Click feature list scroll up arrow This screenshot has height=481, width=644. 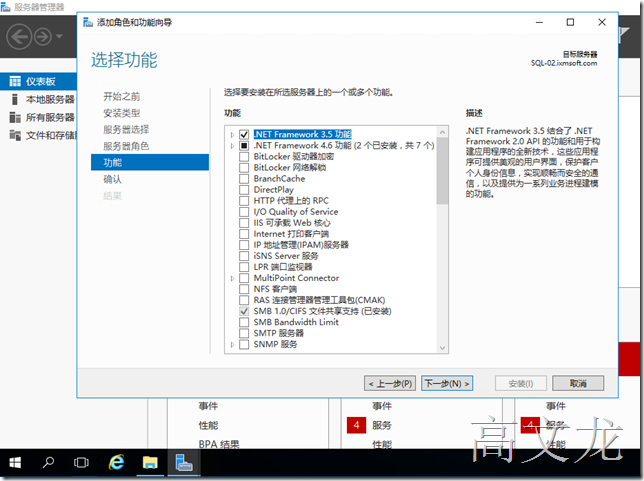(442, 132)
